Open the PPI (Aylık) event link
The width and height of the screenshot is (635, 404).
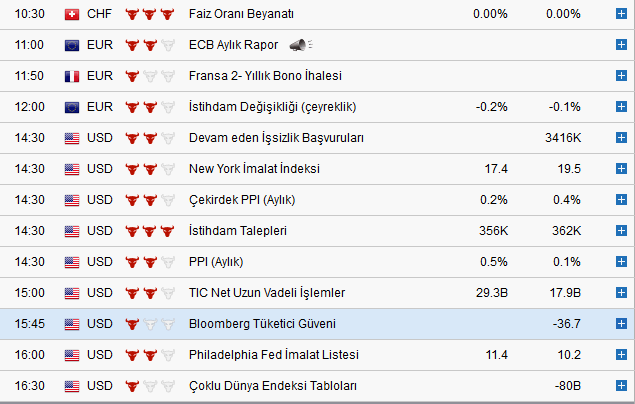216,262
